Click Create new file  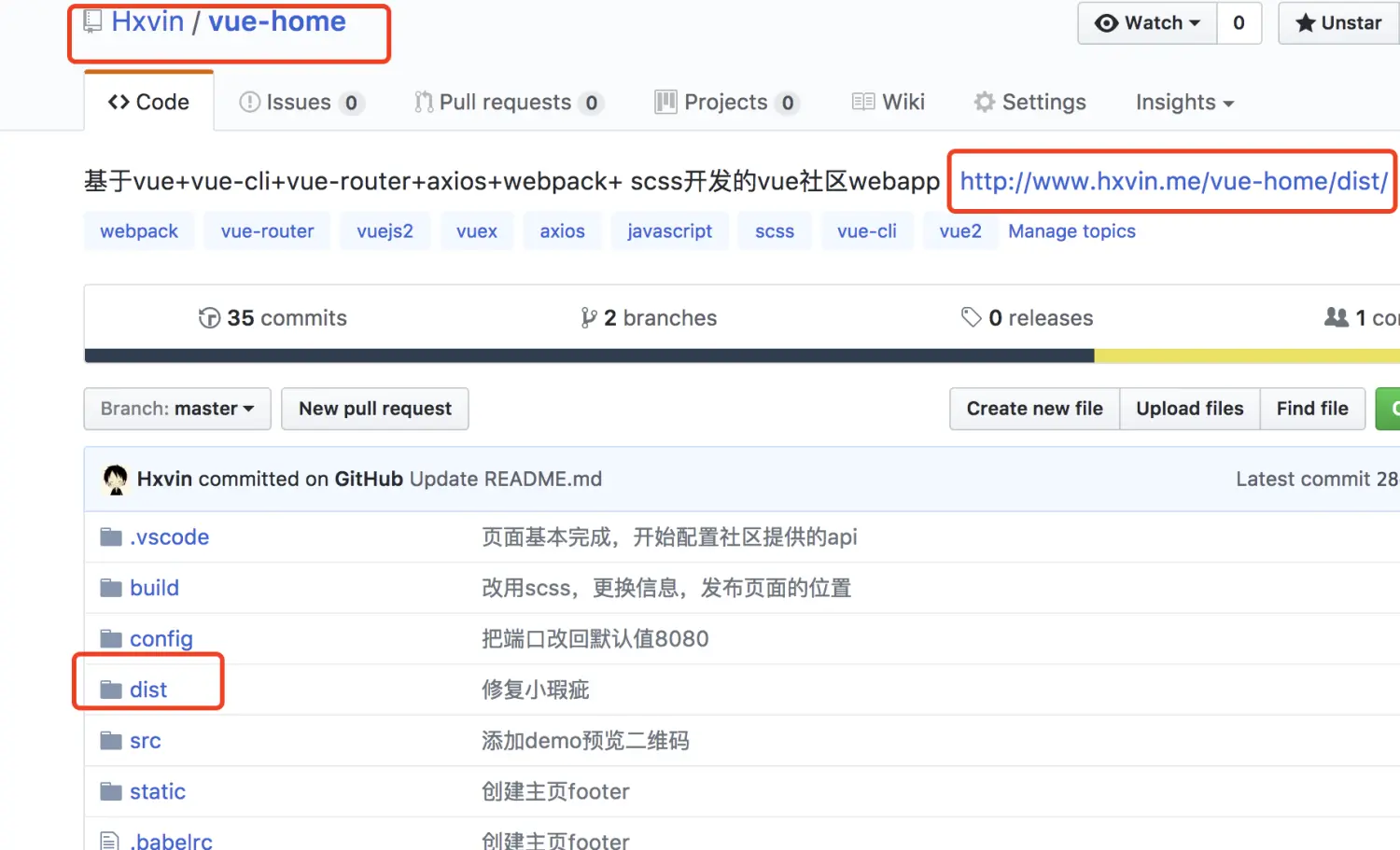tap(1034, 409)
